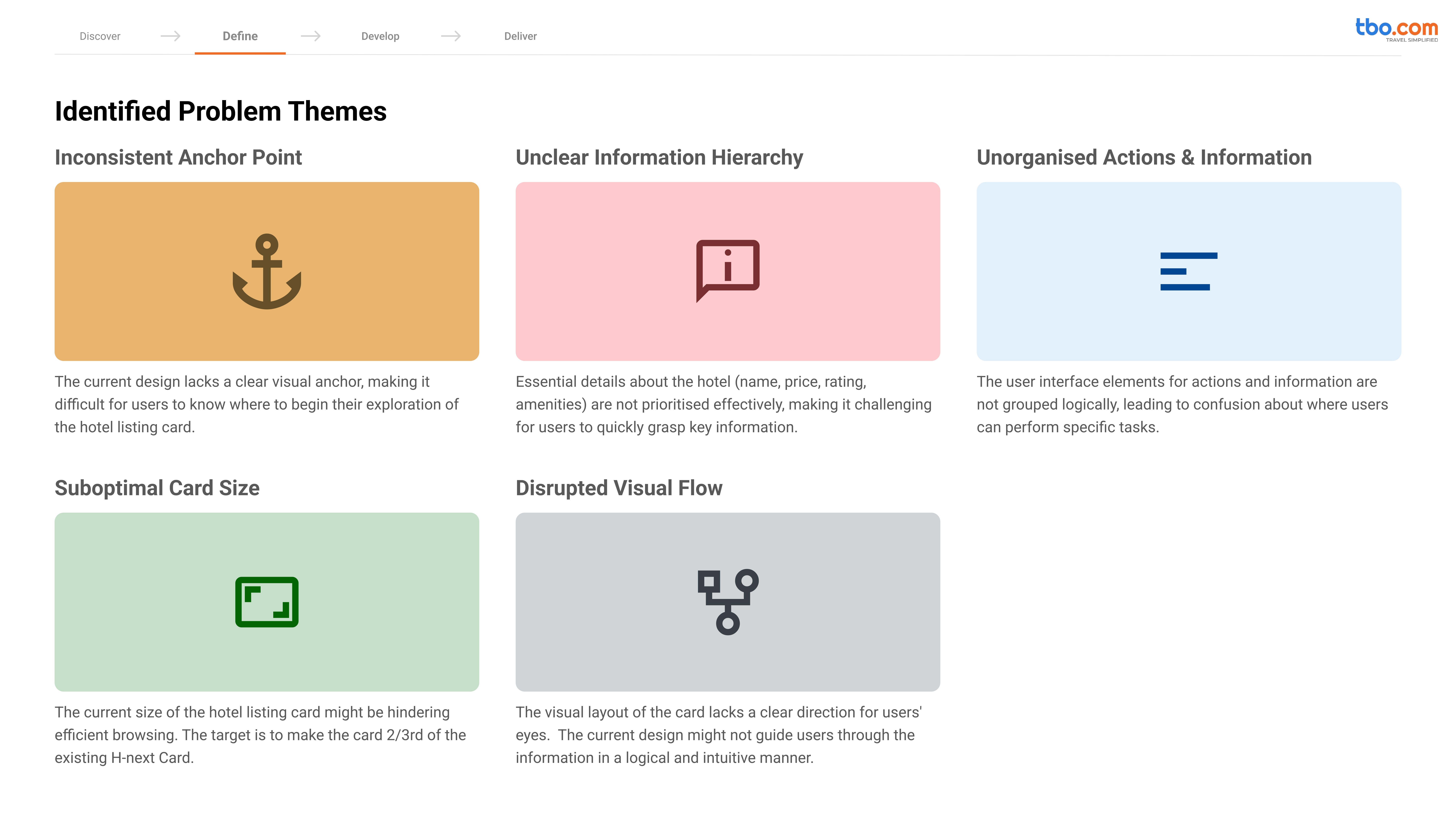Viewport: 1456px width, 819px height.
Task: Select the active Define tab
Action: click(x=240, y=36)
